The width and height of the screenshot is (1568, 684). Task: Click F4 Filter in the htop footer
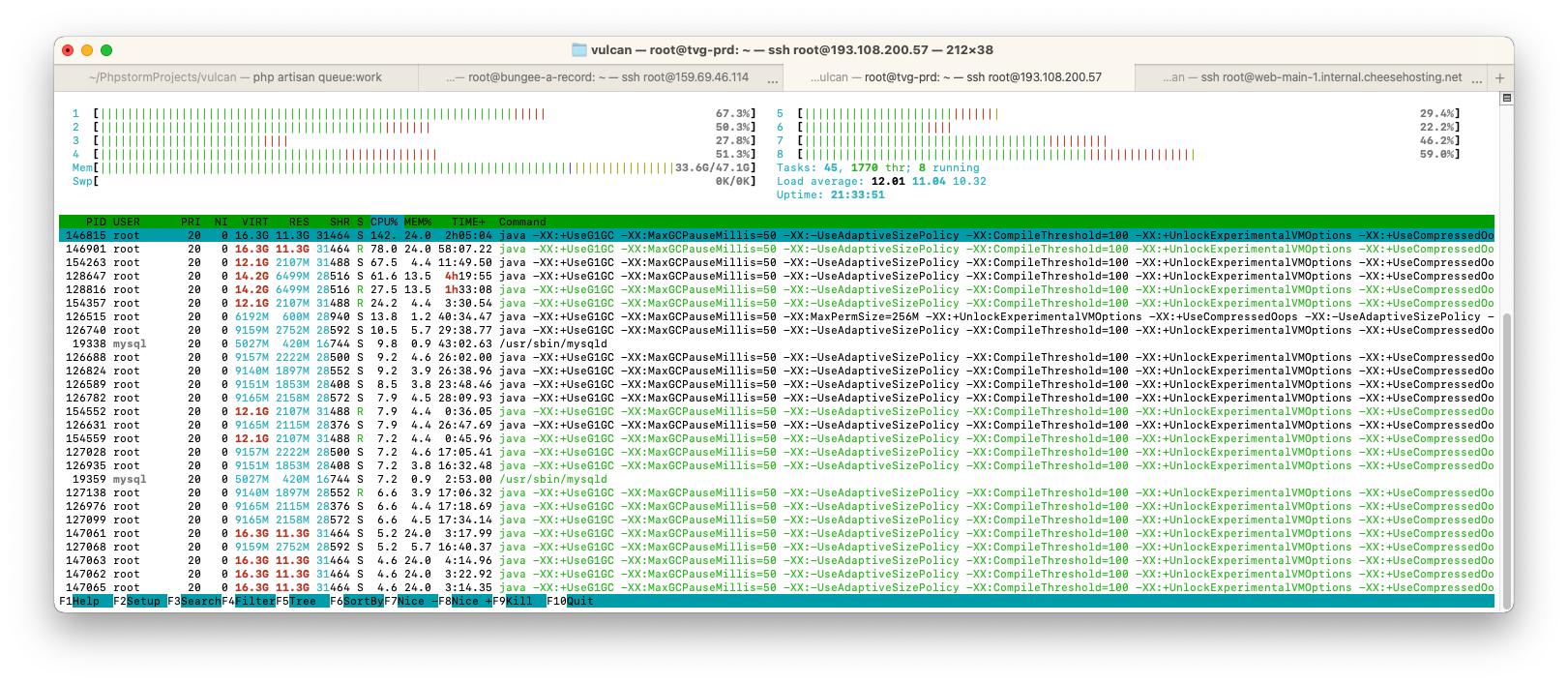pyautogui.click(x=249, y=601)
